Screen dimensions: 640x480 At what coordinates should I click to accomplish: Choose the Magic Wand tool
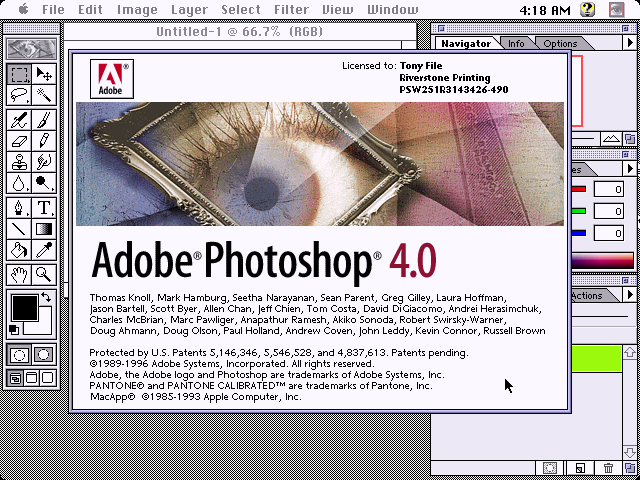tap(44, 96)
